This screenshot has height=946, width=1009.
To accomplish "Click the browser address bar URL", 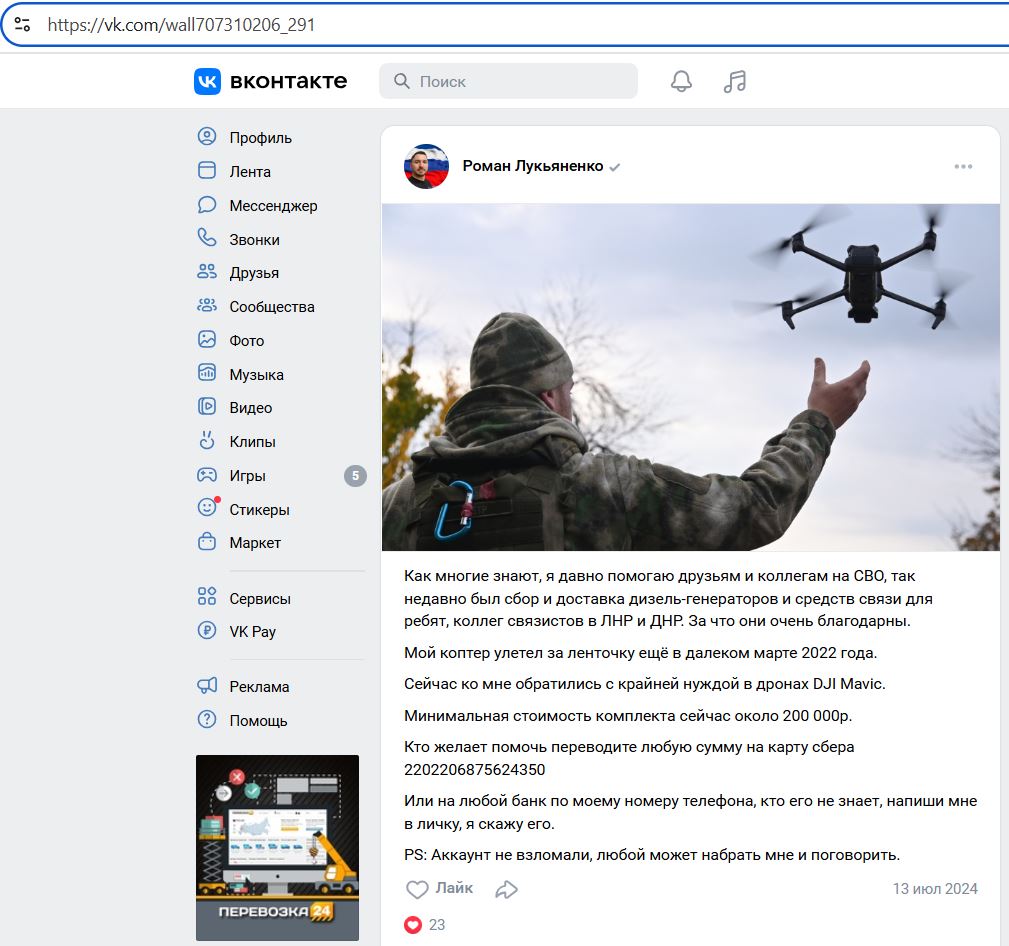I will point(181,24).
